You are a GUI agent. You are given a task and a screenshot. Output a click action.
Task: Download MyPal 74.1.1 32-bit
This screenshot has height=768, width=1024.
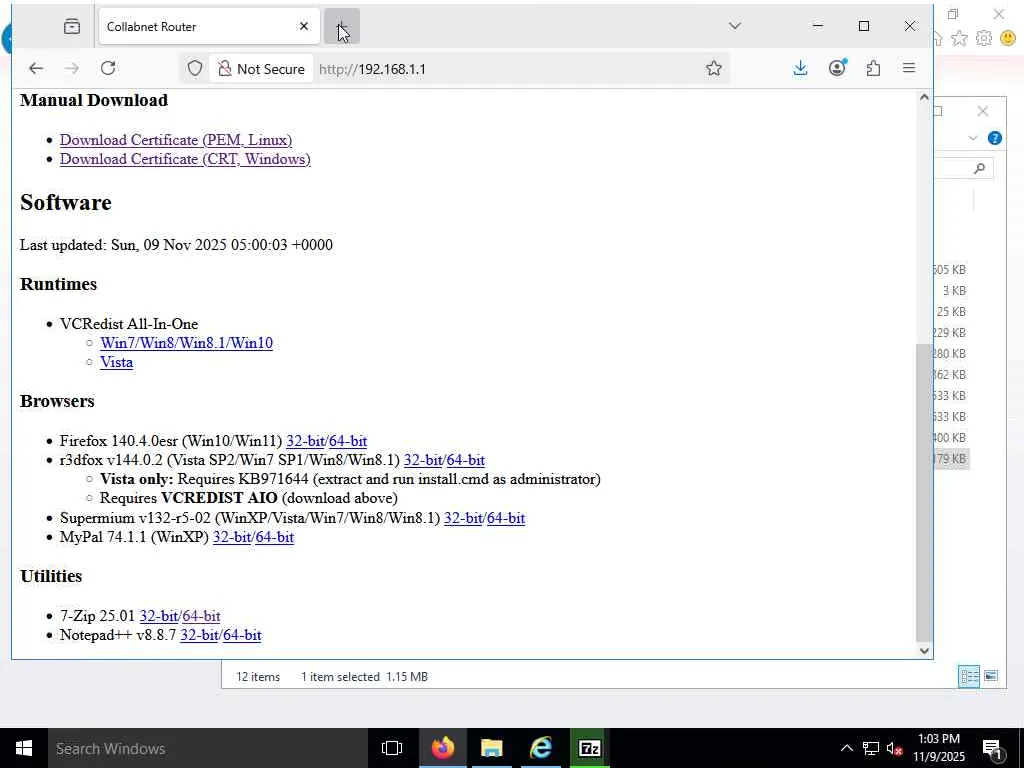(x=232, y=537)
